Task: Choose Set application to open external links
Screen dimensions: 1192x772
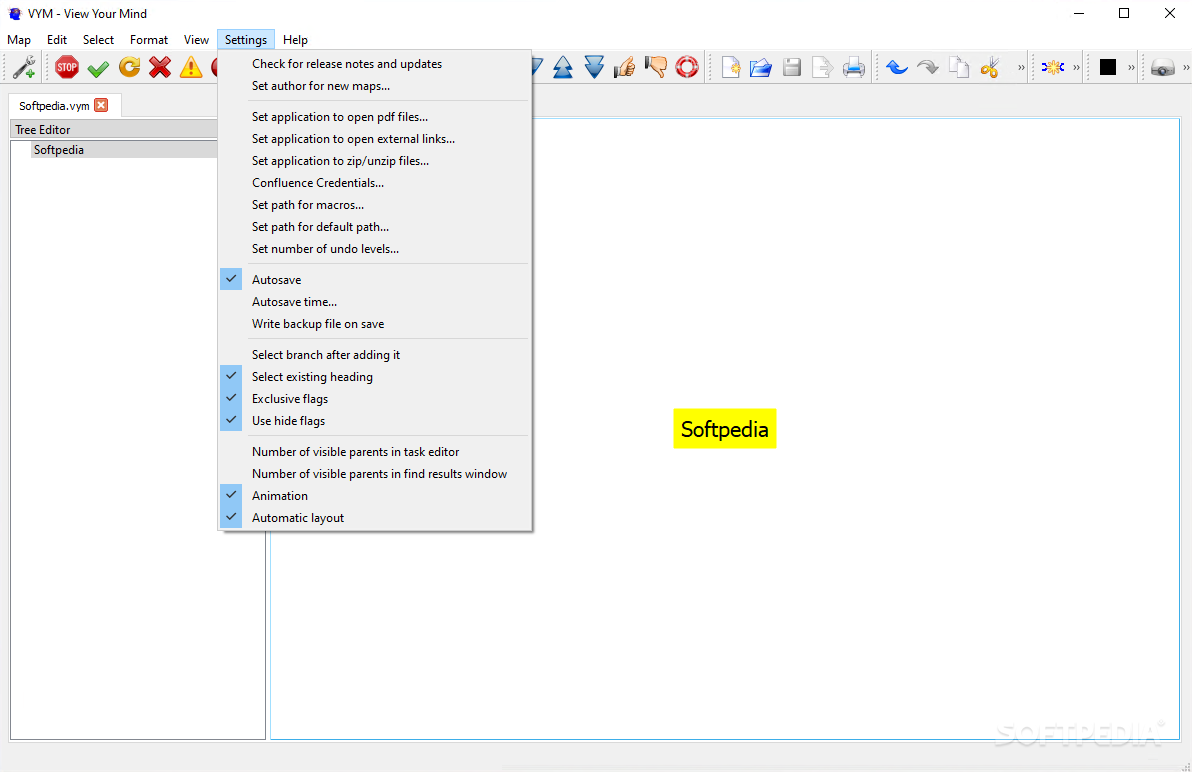Action: (375, 139)
